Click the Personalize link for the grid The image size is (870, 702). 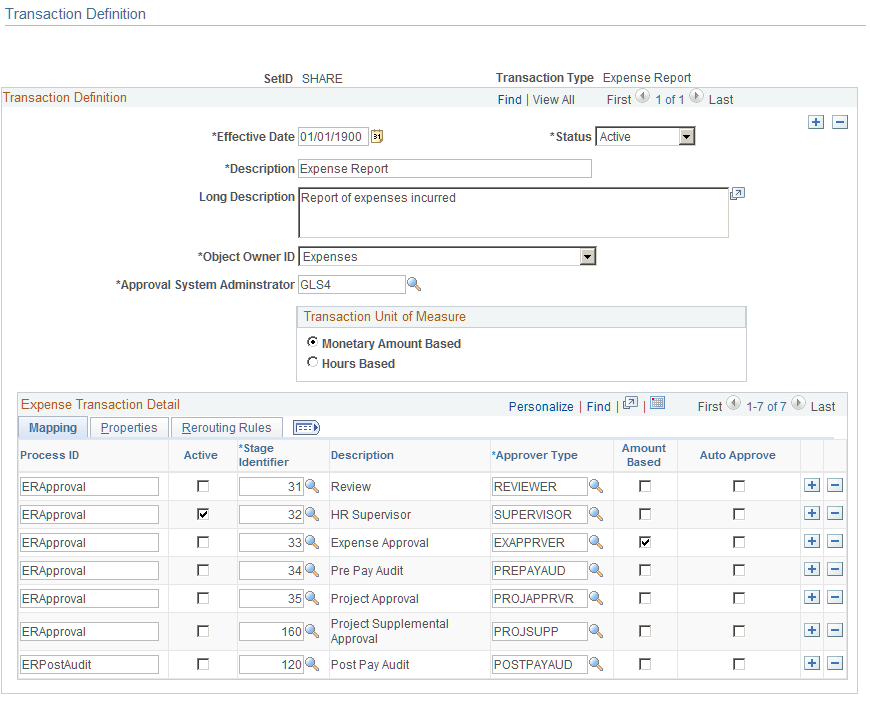(x=541, y=404)
